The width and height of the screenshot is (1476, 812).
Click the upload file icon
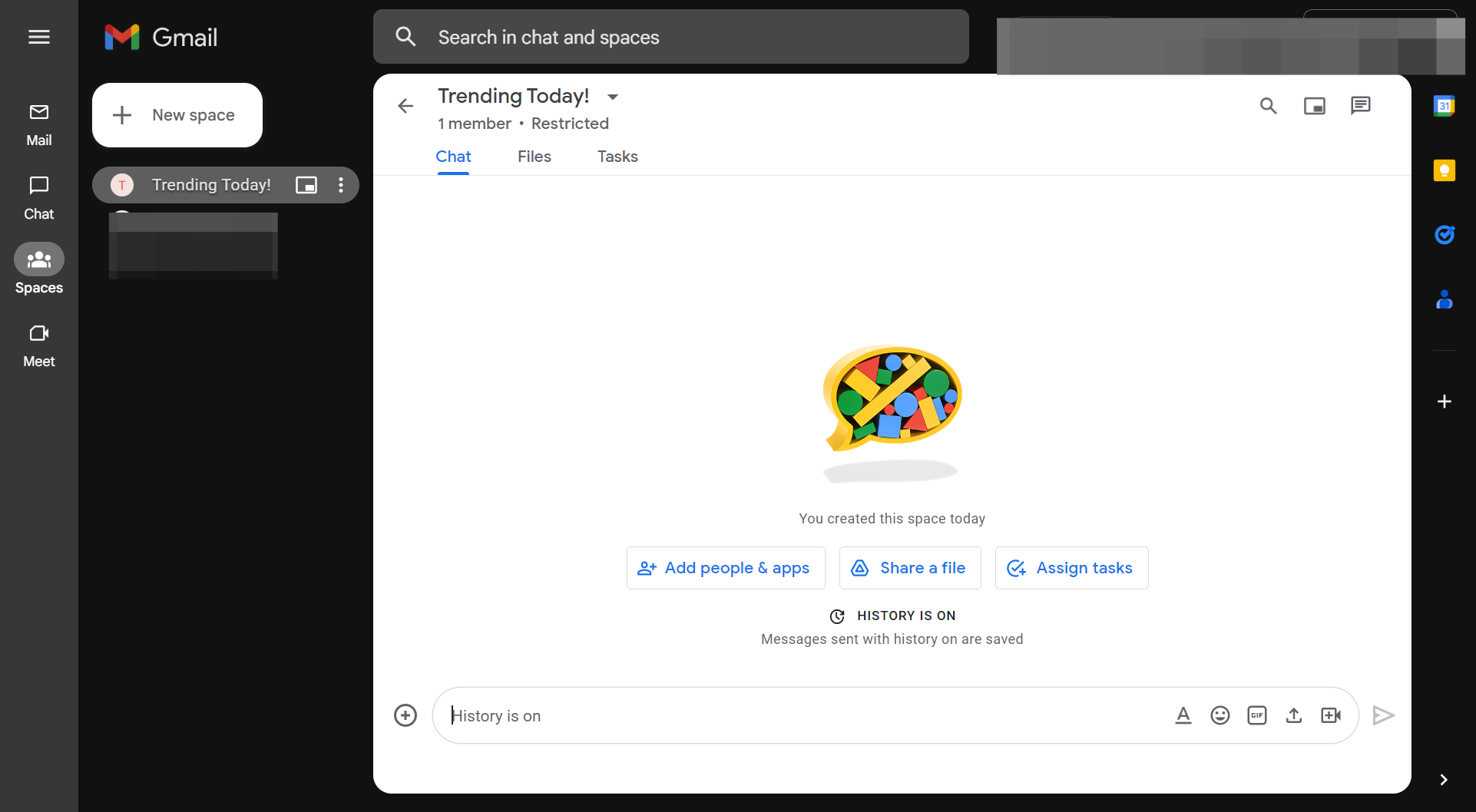[x=1294, y=715]
